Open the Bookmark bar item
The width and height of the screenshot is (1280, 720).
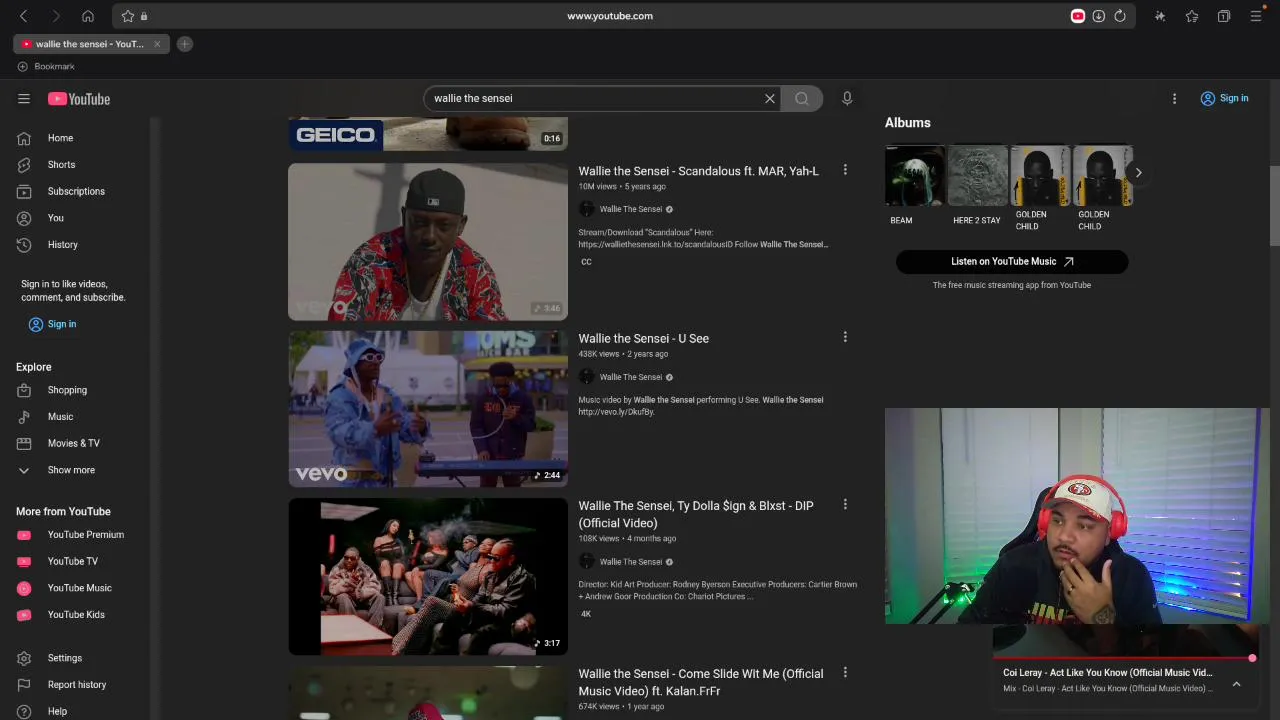tap(46, 67)
